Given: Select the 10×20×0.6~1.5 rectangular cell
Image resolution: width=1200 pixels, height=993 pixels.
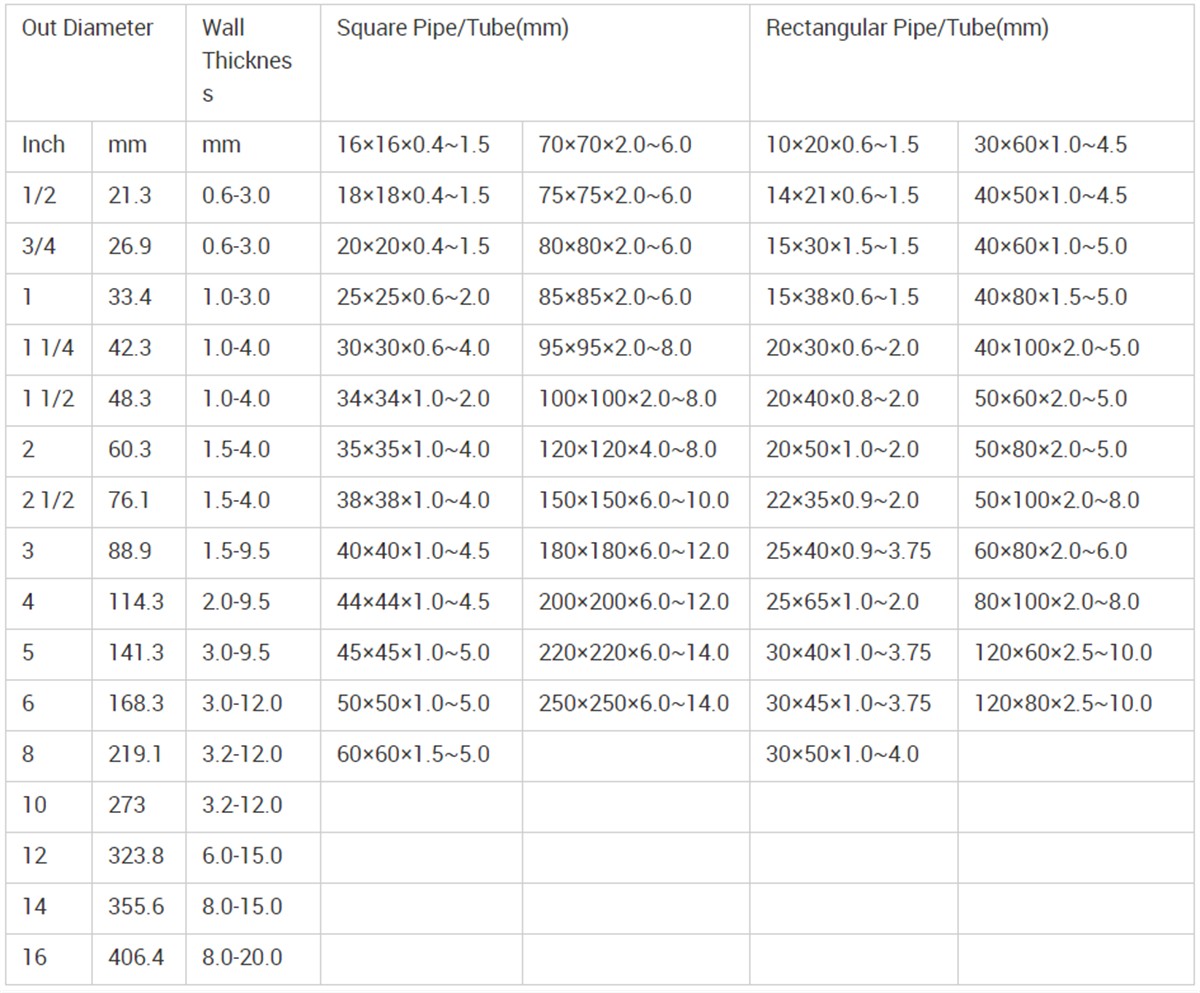Looking at the screenshot, I should (842, 145).
